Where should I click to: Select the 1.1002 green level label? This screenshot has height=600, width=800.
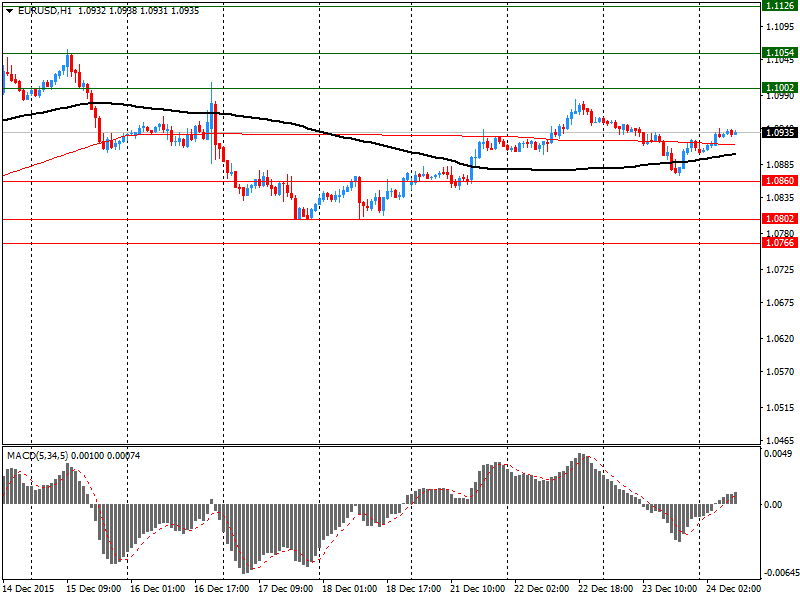pos(780,88)
